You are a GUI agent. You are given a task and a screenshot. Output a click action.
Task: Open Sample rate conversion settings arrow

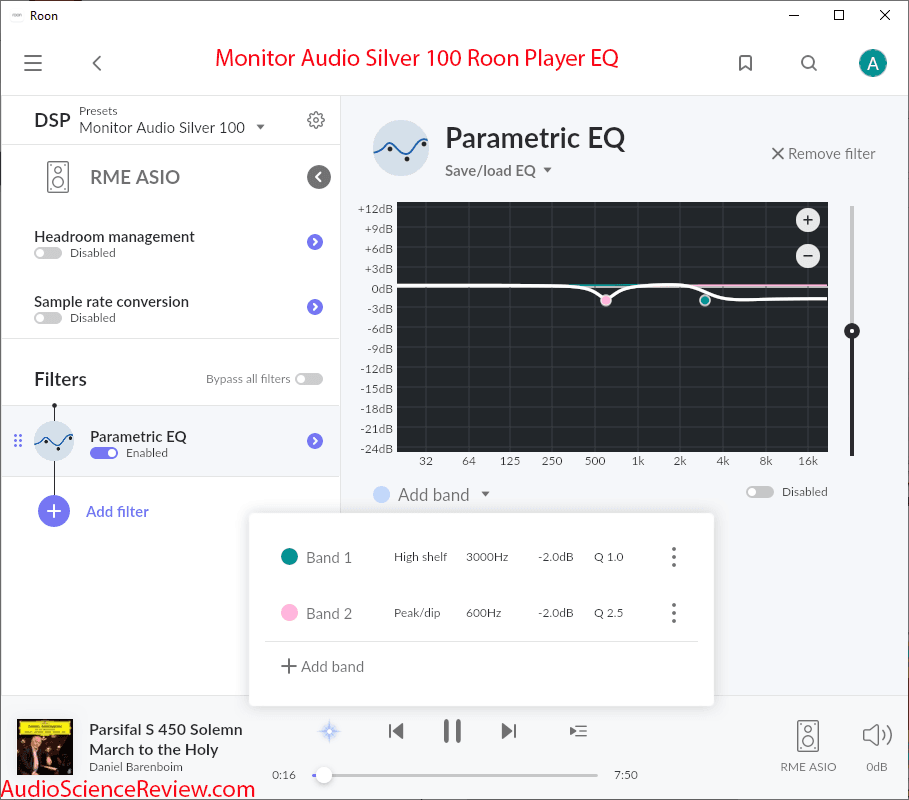[315, 307]
